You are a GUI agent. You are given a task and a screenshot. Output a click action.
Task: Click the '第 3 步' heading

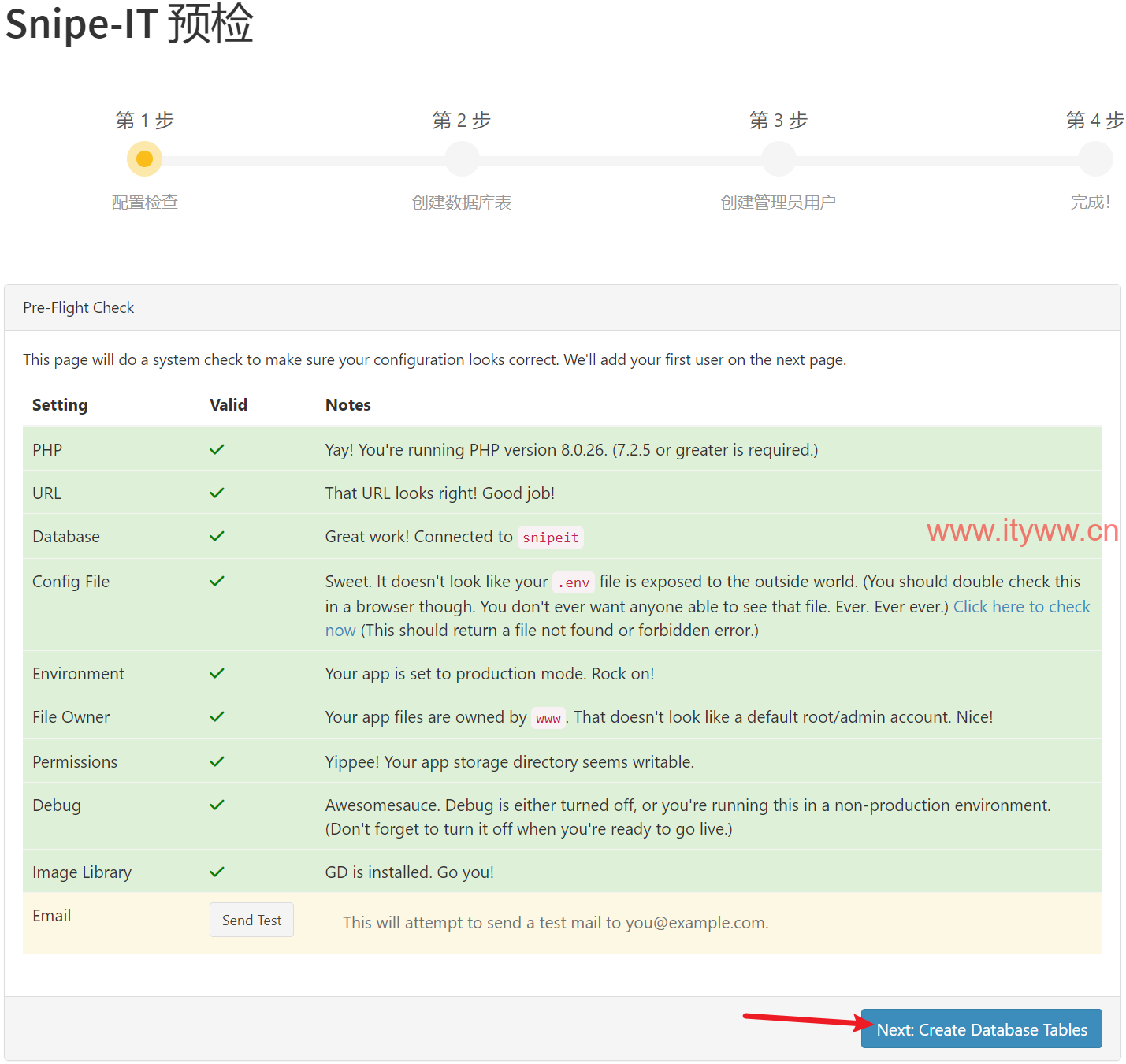click(779, 121)
